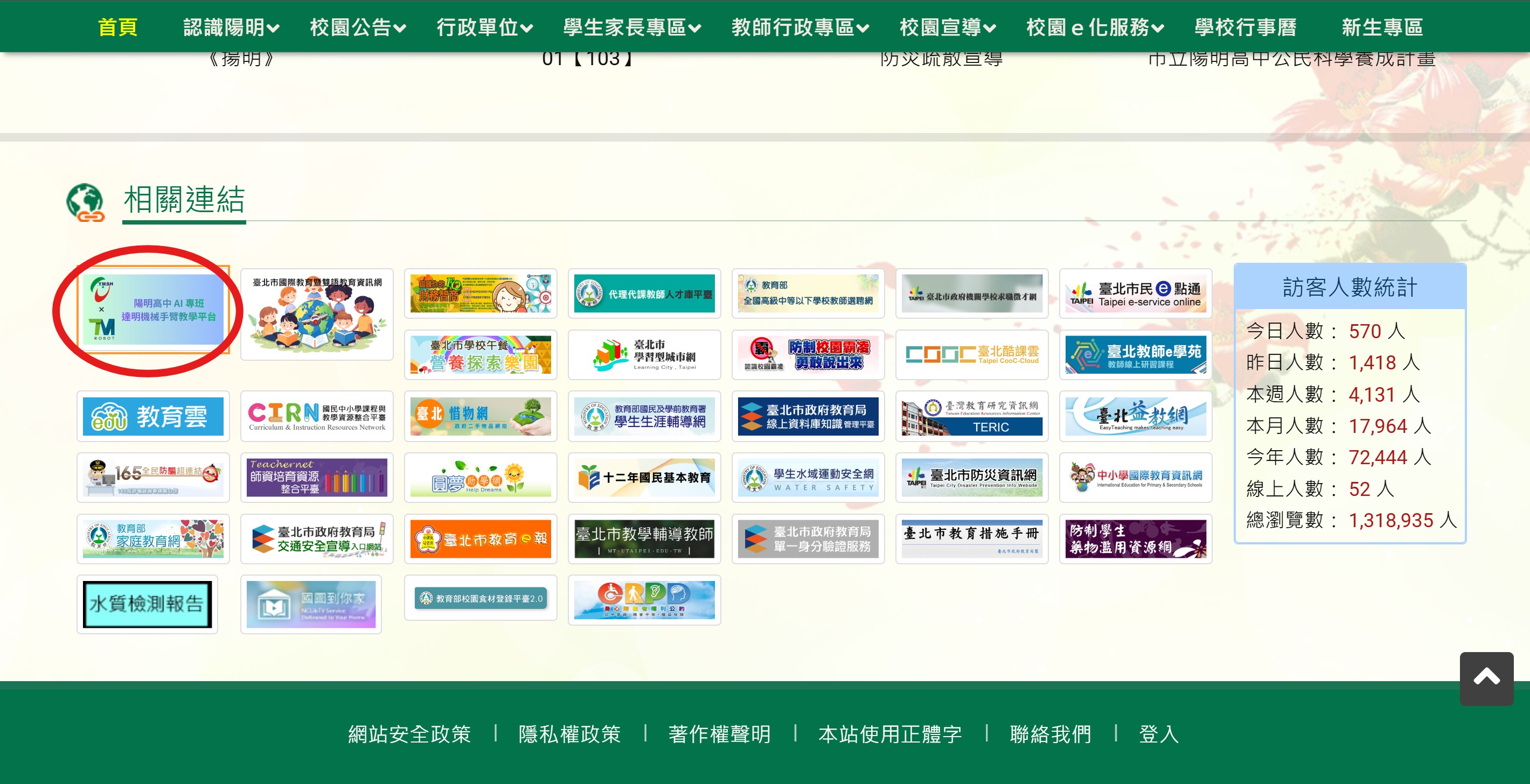Open the 臺北市國際教育 children globe image

pyautogui.click(x=317, y=314)
